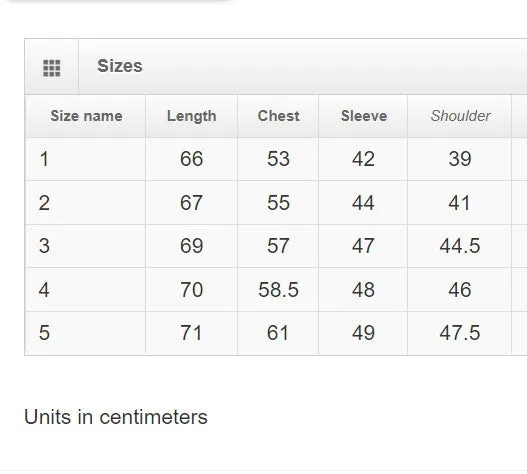Select size name 5 row cell
This screenshot has height=474, width=527.
point(86,333)
